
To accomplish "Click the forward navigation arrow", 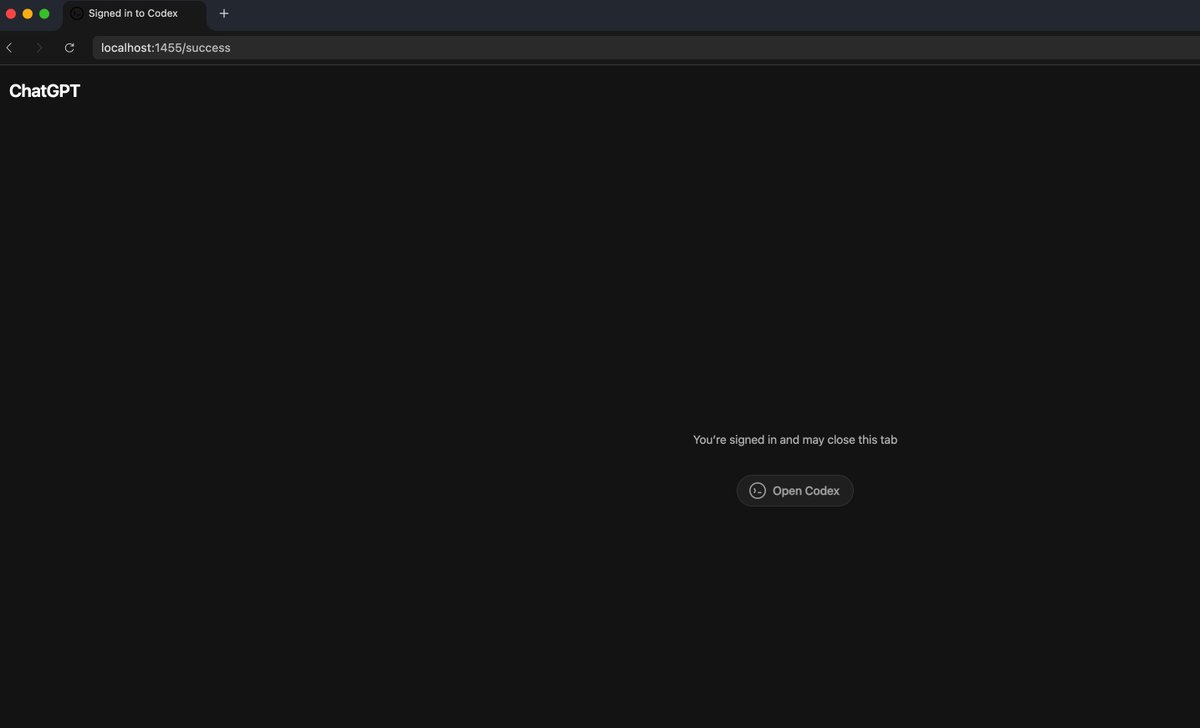I will pos(39,48).
